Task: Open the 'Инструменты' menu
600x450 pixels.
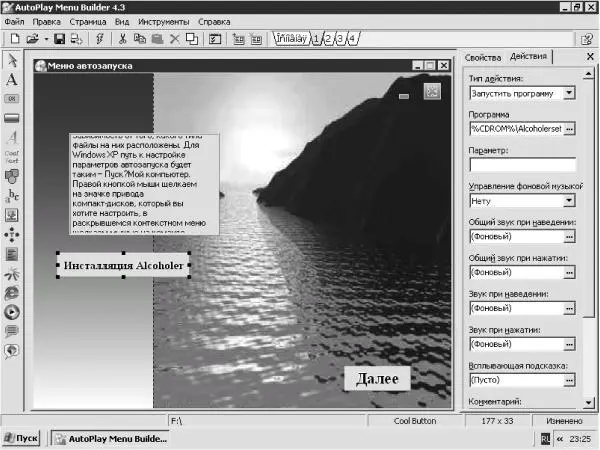Action: click(x=168, y=20)
